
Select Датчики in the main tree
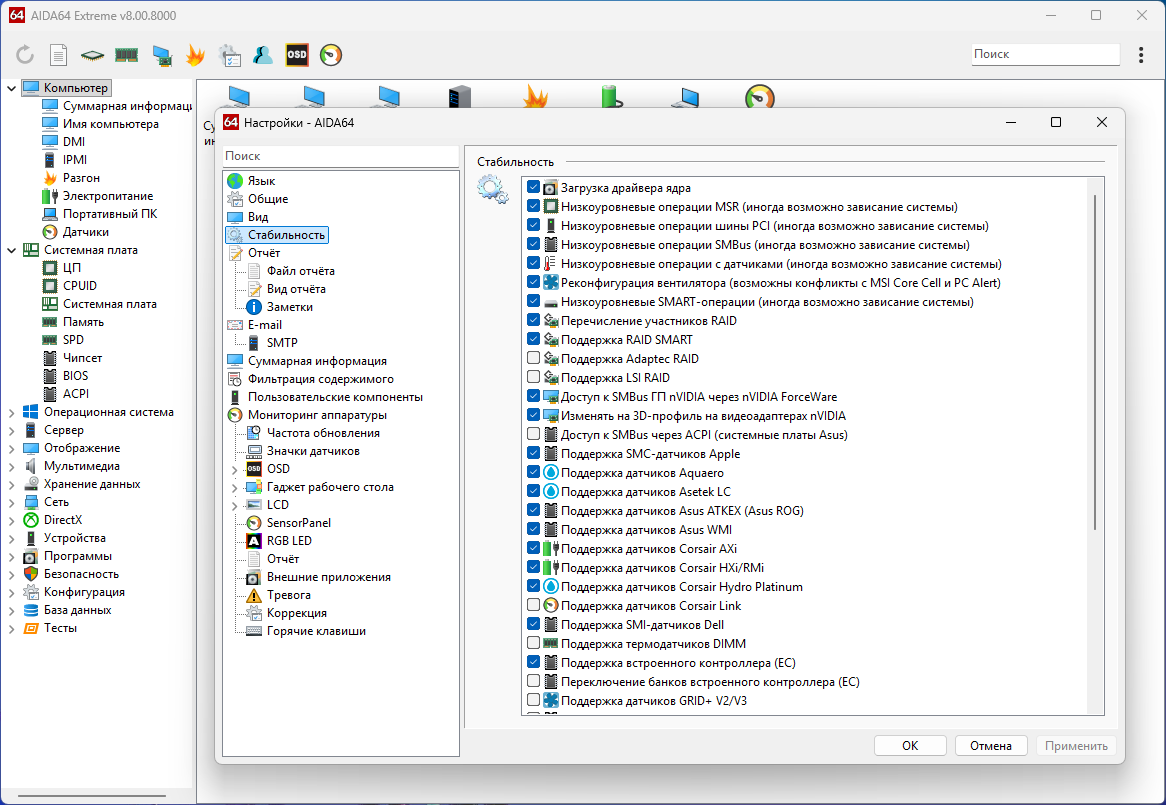pos(86,232)
